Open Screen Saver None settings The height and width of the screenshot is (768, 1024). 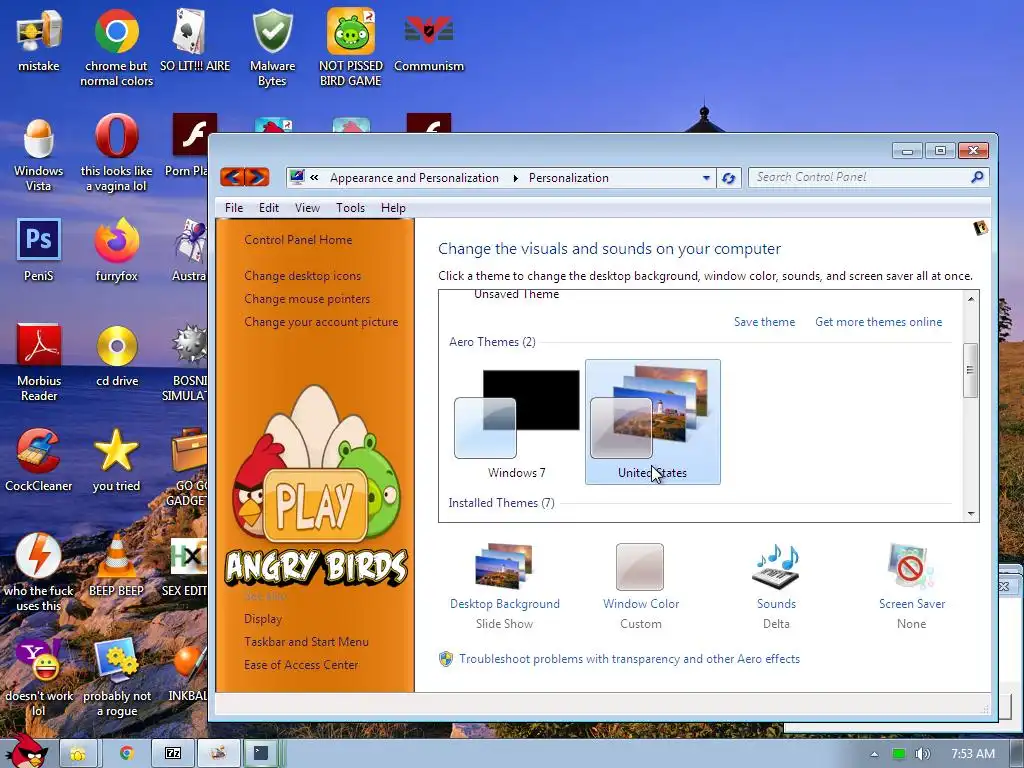912,585
